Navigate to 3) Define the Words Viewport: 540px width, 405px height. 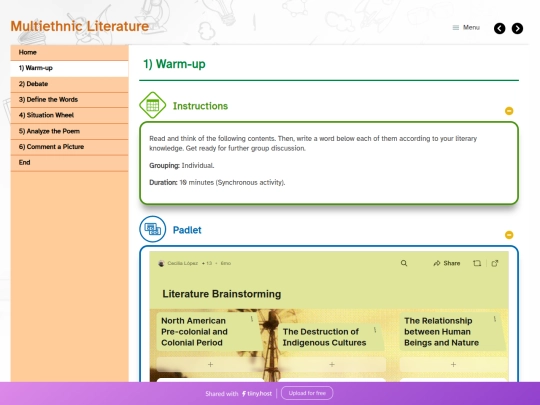click(x=69, y=100)
